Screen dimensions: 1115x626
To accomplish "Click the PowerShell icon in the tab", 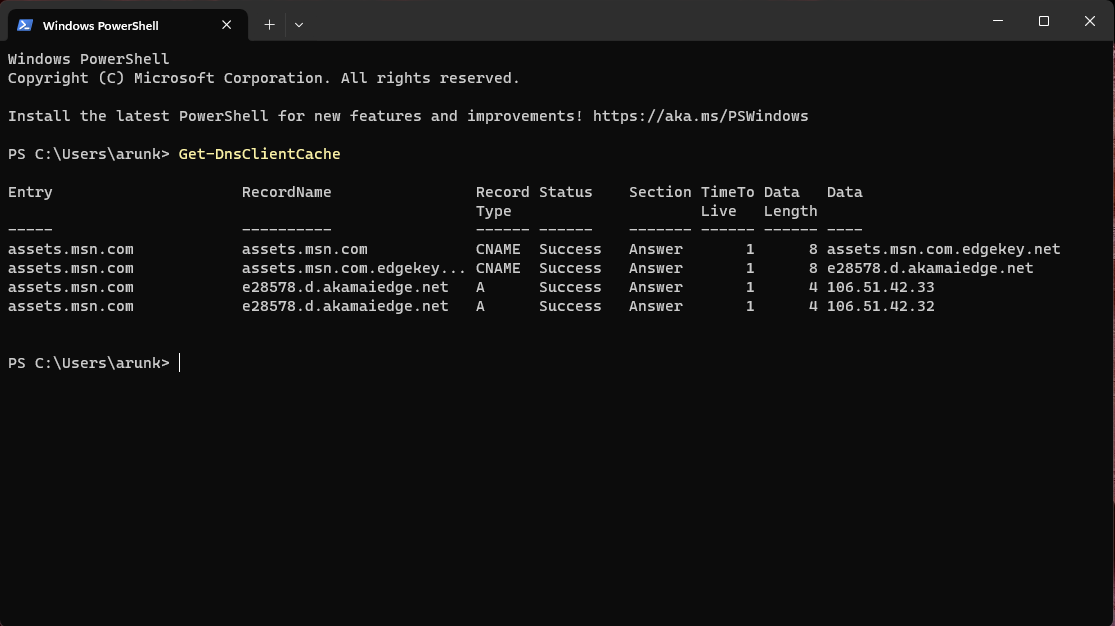I will point(25,25).
